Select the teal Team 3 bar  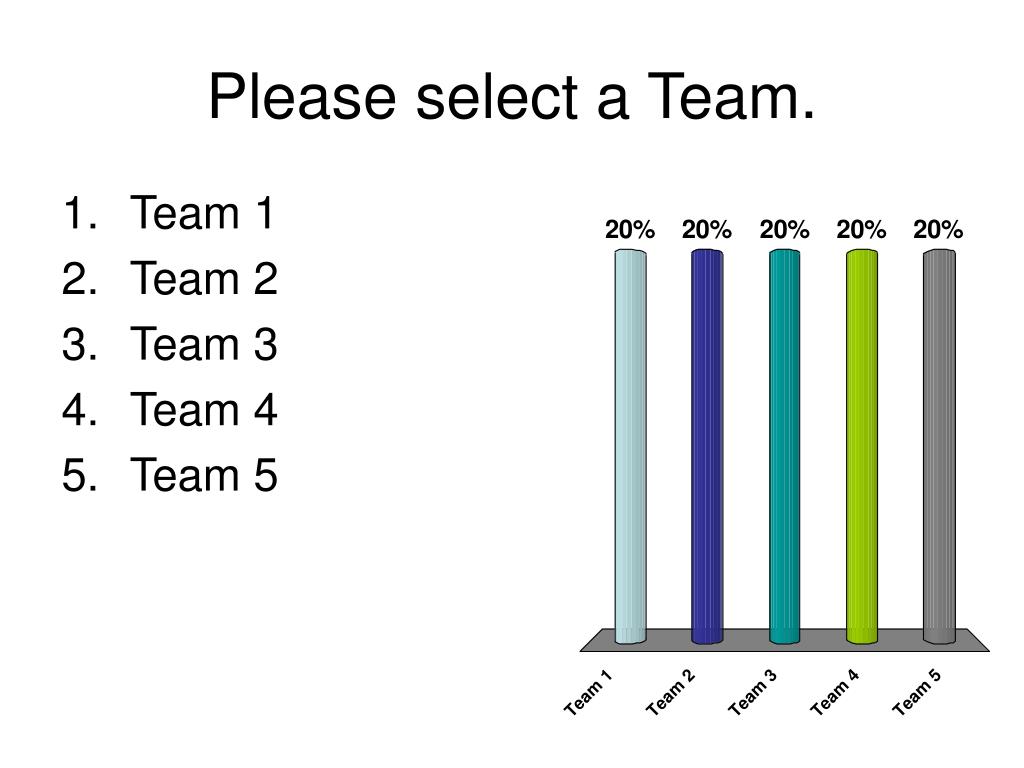pyautogui.click(x=784, y=447)
